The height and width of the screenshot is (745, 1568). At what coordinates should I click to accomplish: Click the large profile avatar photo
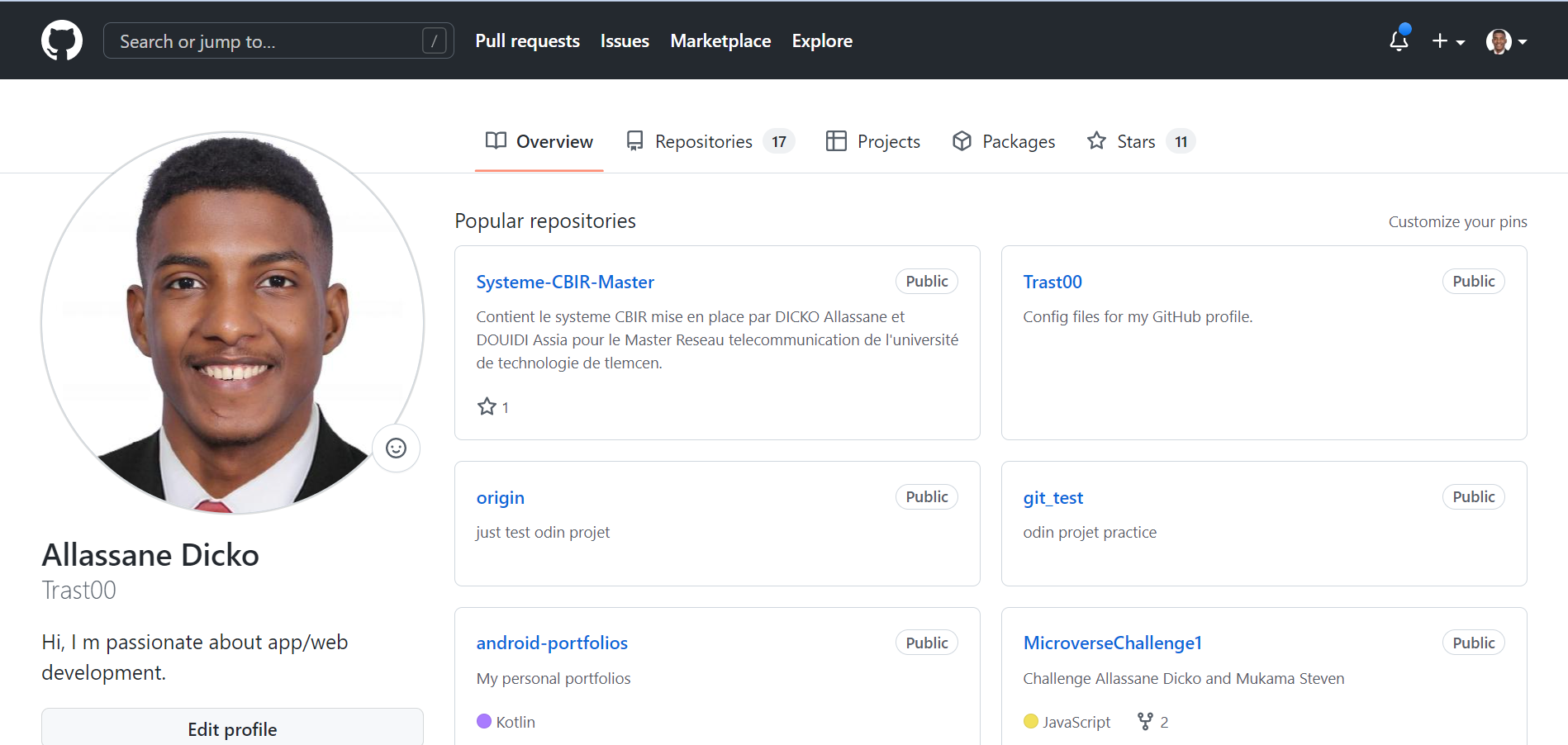pos(232,322)
